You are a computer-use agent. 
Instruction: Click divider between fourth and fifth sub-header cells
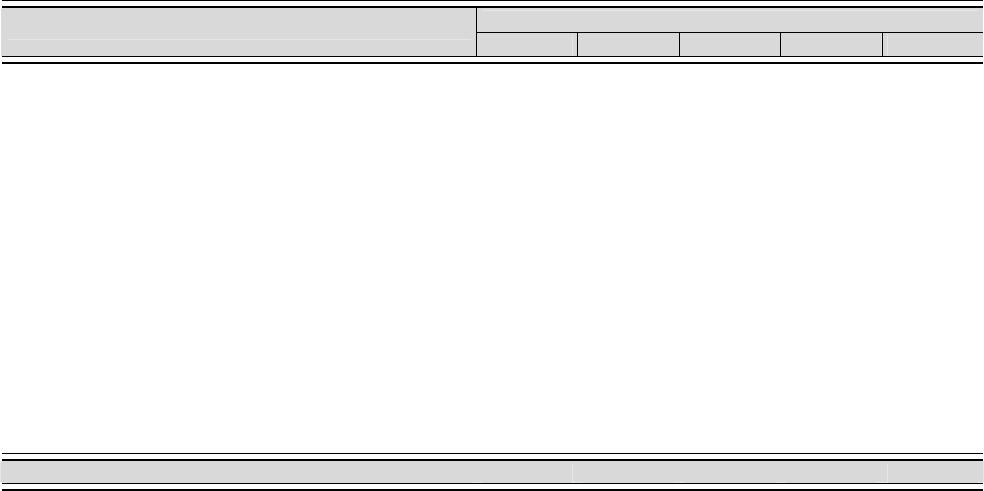pyautogui.click(x=882, y=45)
